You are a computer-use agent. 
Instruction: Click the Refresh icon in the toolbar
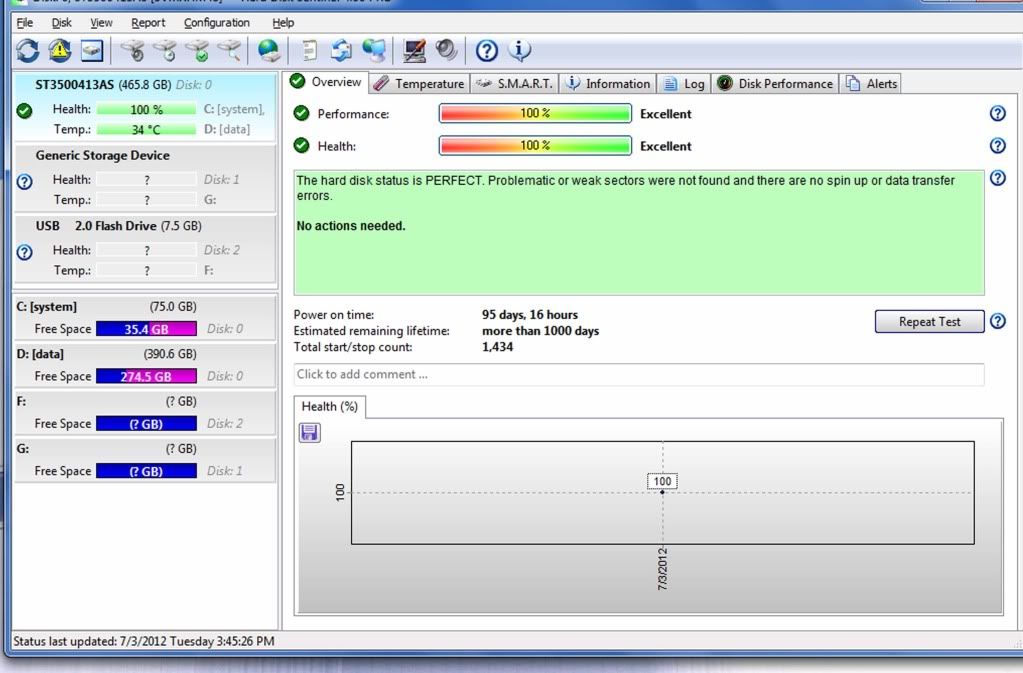(x=27, y=50)
